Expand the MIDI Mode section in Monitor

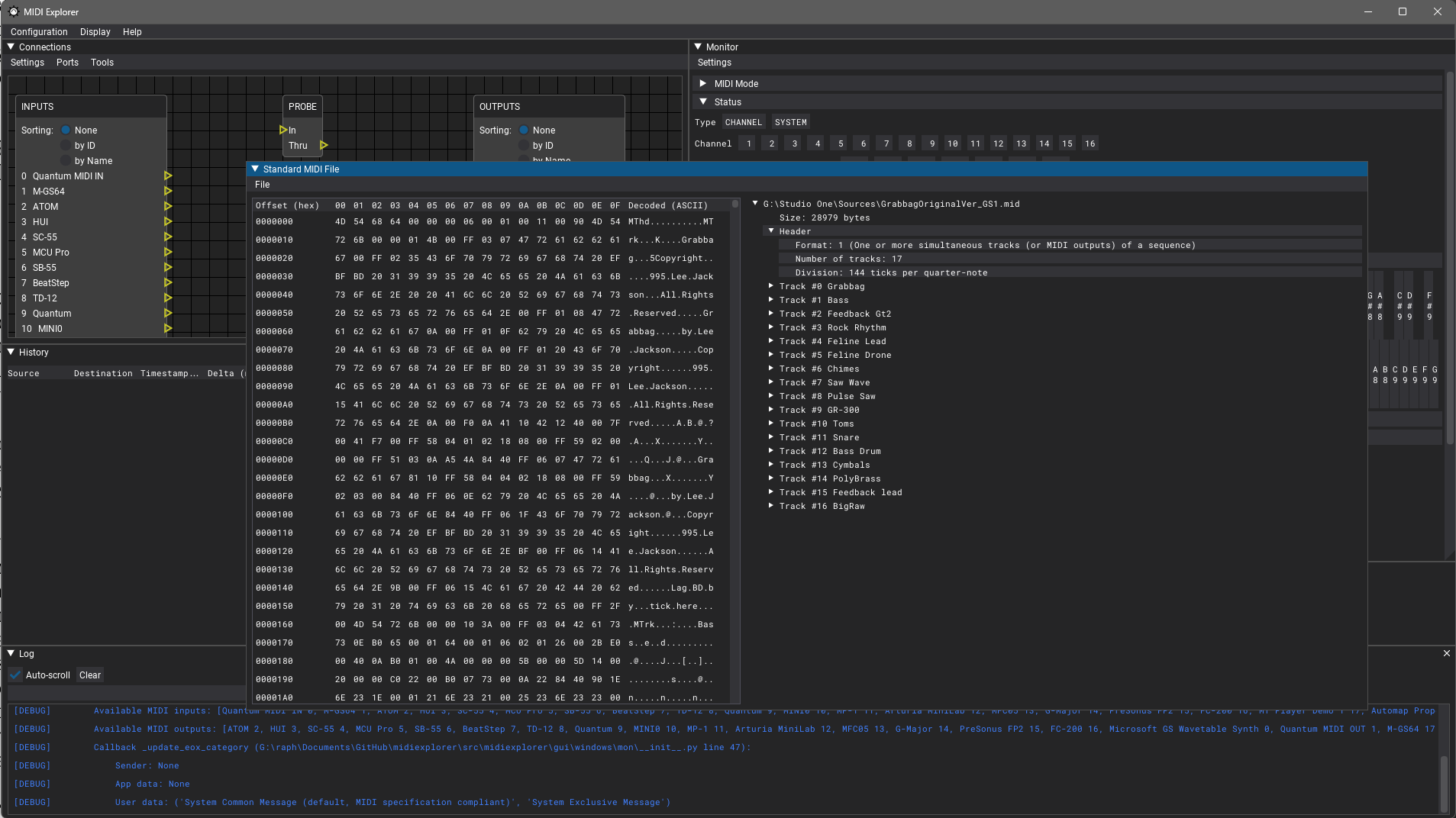(703, 83)
